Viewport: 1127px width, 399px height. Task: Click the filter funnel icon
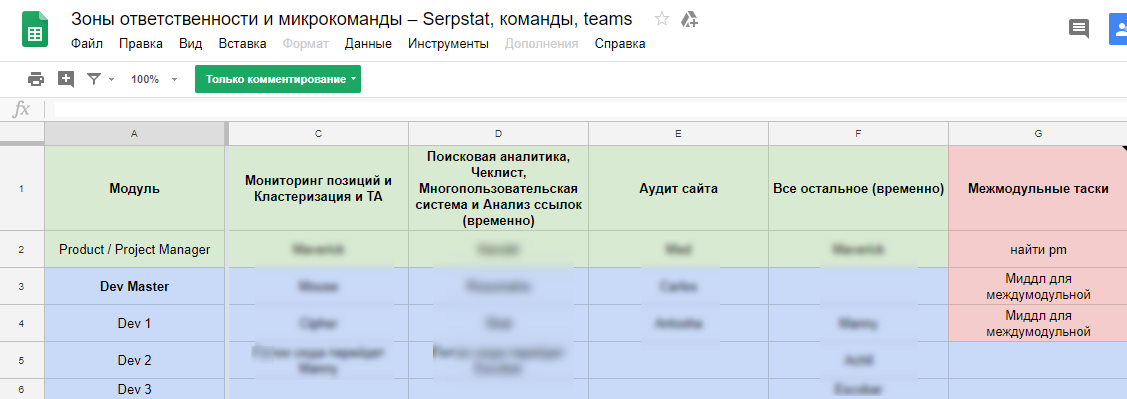point(94,79)
